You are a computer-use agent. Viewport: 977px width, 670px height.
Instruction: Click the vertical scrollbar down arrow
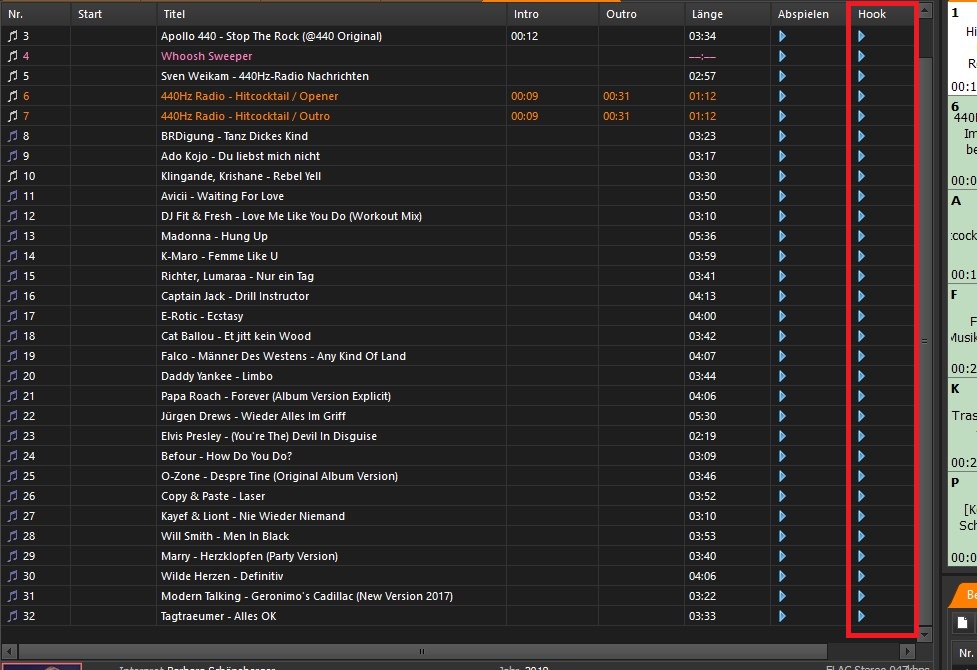pyautogui.click(x=925, y=634)
